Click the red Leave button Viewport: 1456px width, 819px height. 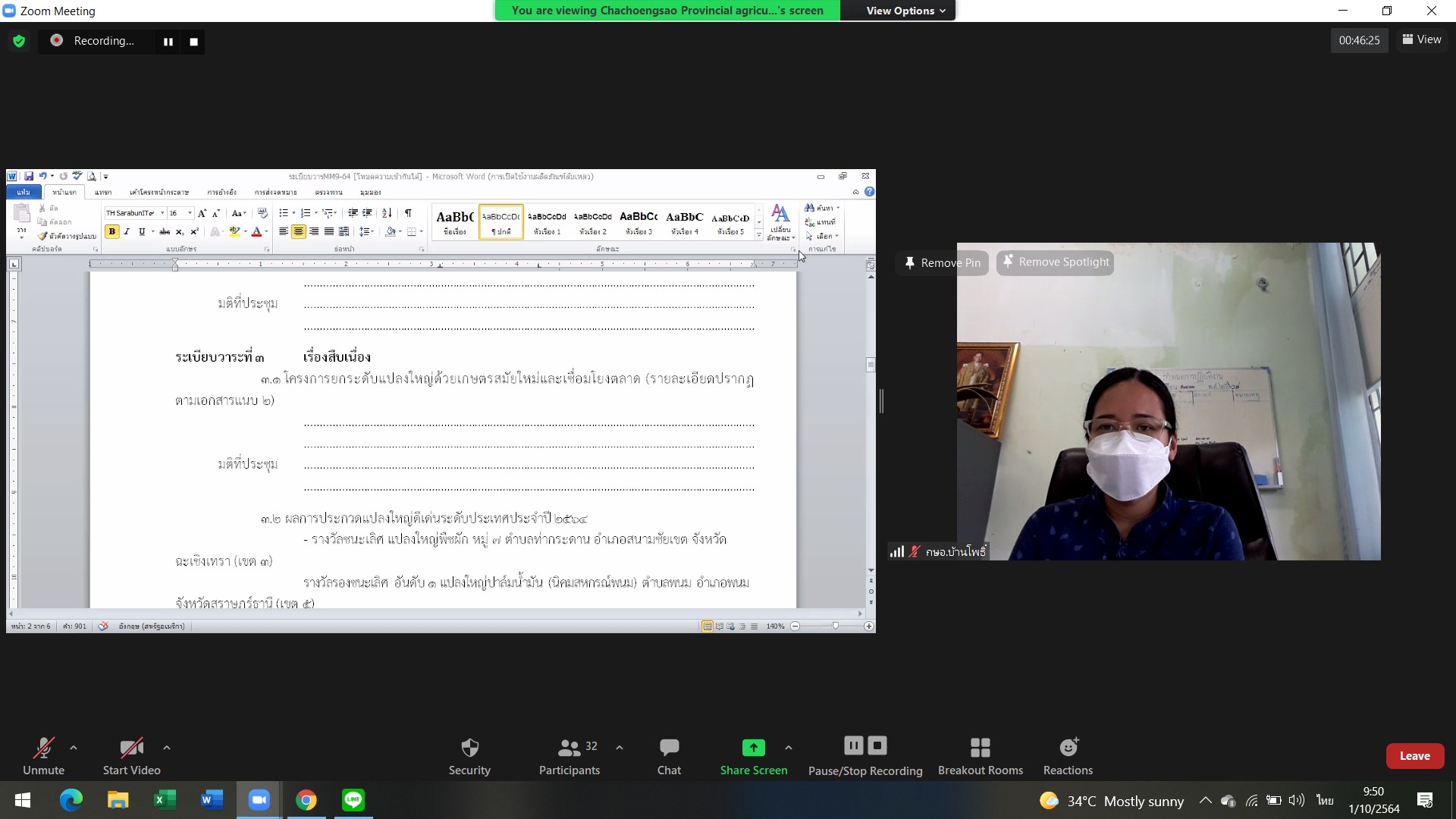coord(1414,756)
